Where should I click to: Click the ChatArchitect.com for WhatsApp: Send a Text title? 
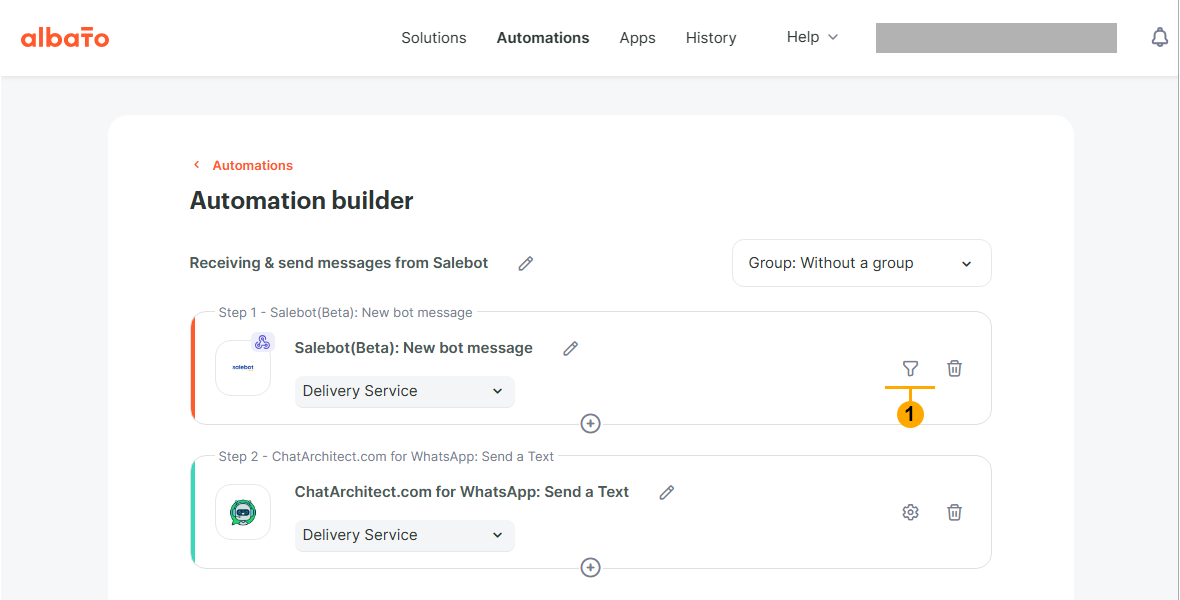pos(461,492)
